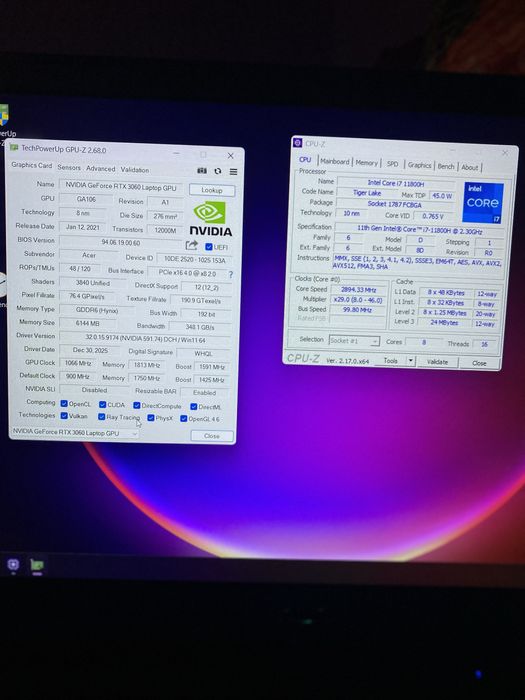
Task: Open the CPU-Z taskbar icon
Action: pos(13,565)
